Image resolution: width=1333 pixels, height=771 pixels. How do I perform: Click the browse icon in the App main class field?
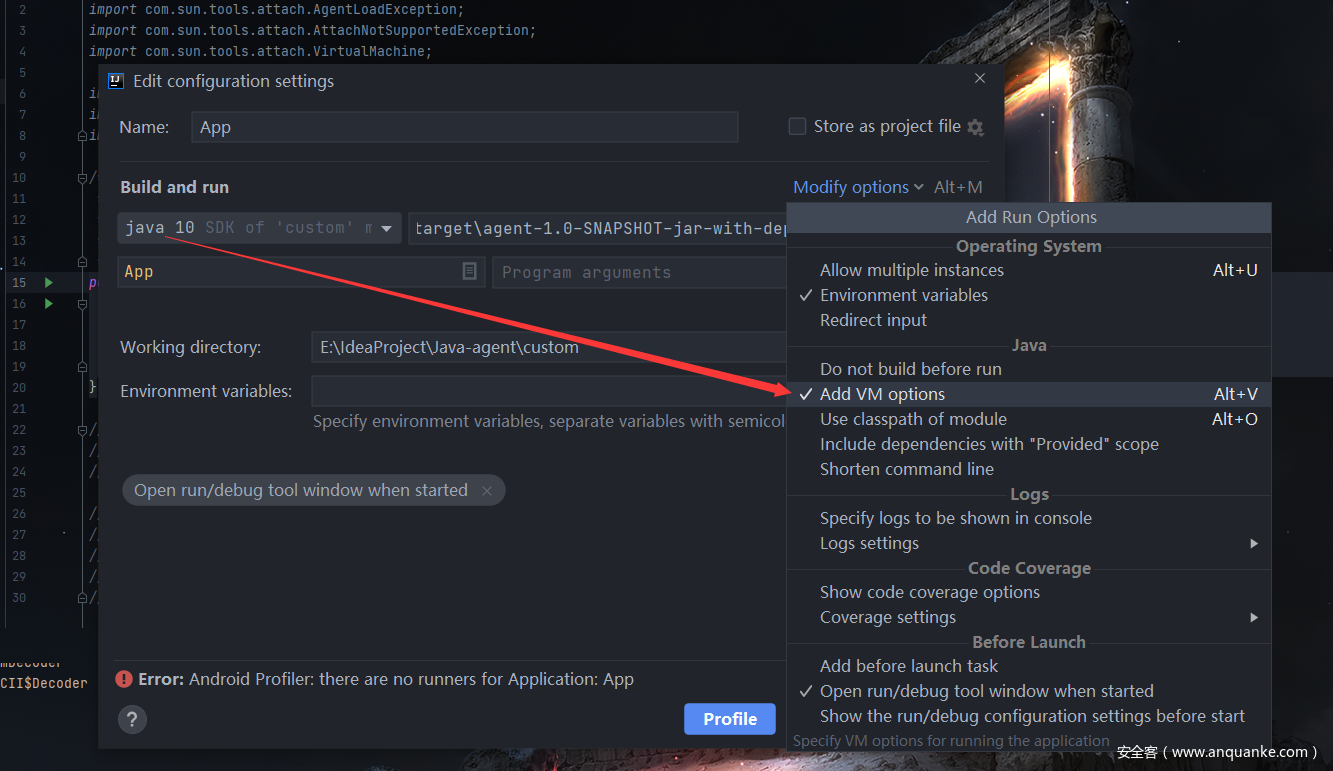[x=469, y=271]
